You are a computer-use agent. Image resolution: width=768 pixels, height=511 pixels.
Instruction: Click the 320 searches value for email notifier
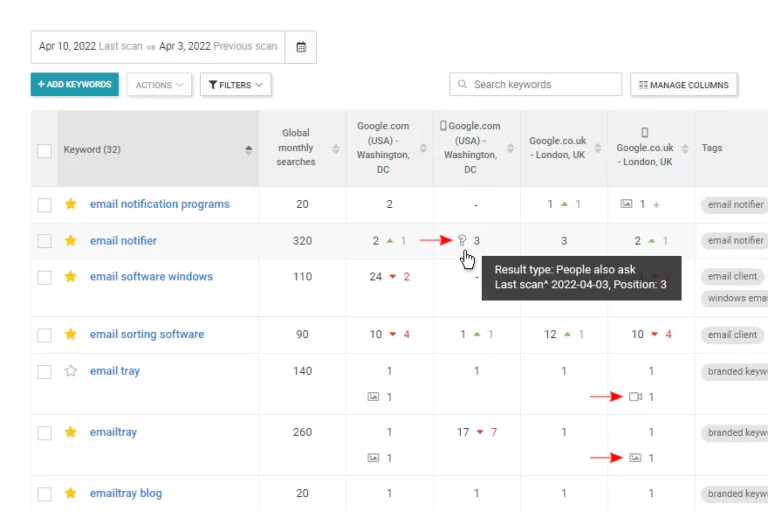tap(302, 241)
